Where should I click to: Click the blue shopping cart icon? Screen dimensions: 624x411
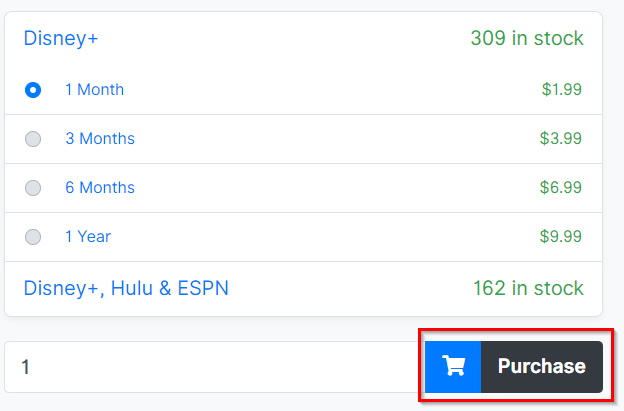pyautogui.click(x=453, y=366)
